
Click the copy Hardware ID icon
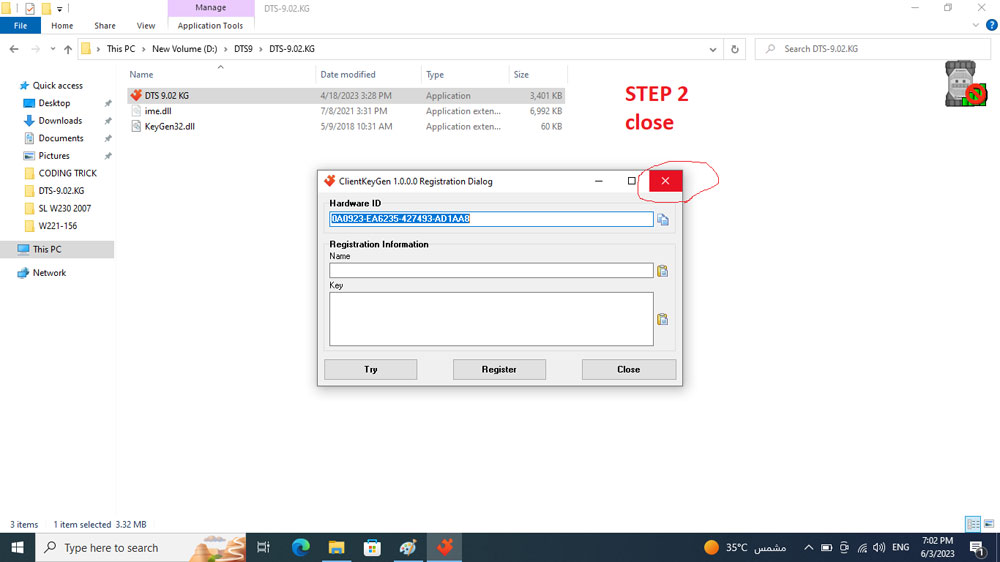click(x=663, y=219)
